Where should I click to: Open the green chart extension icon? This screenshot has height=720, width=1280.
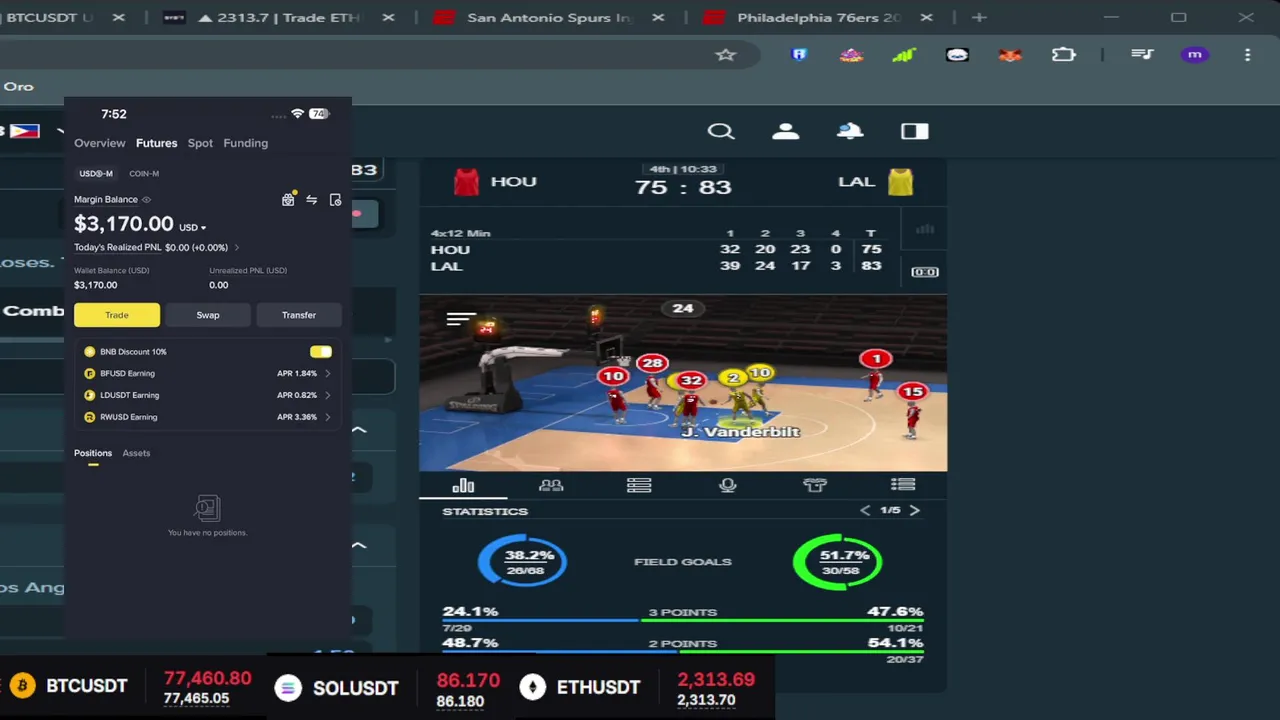pyautogui.click(x=904, y=55)
